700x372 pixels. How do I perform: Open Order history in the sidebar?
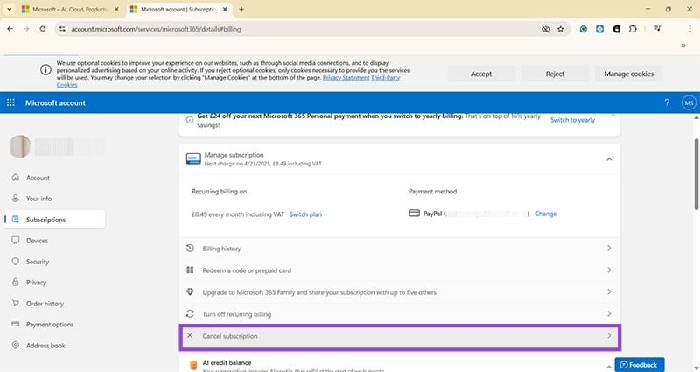click(45, 303)
